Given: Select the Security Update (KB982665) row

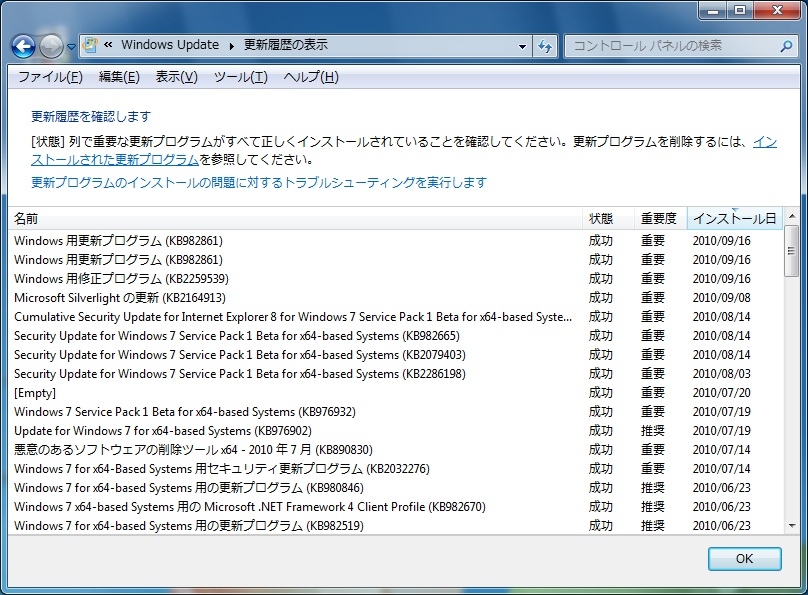Looking at the screenshot, I should (x=396, y=336).
